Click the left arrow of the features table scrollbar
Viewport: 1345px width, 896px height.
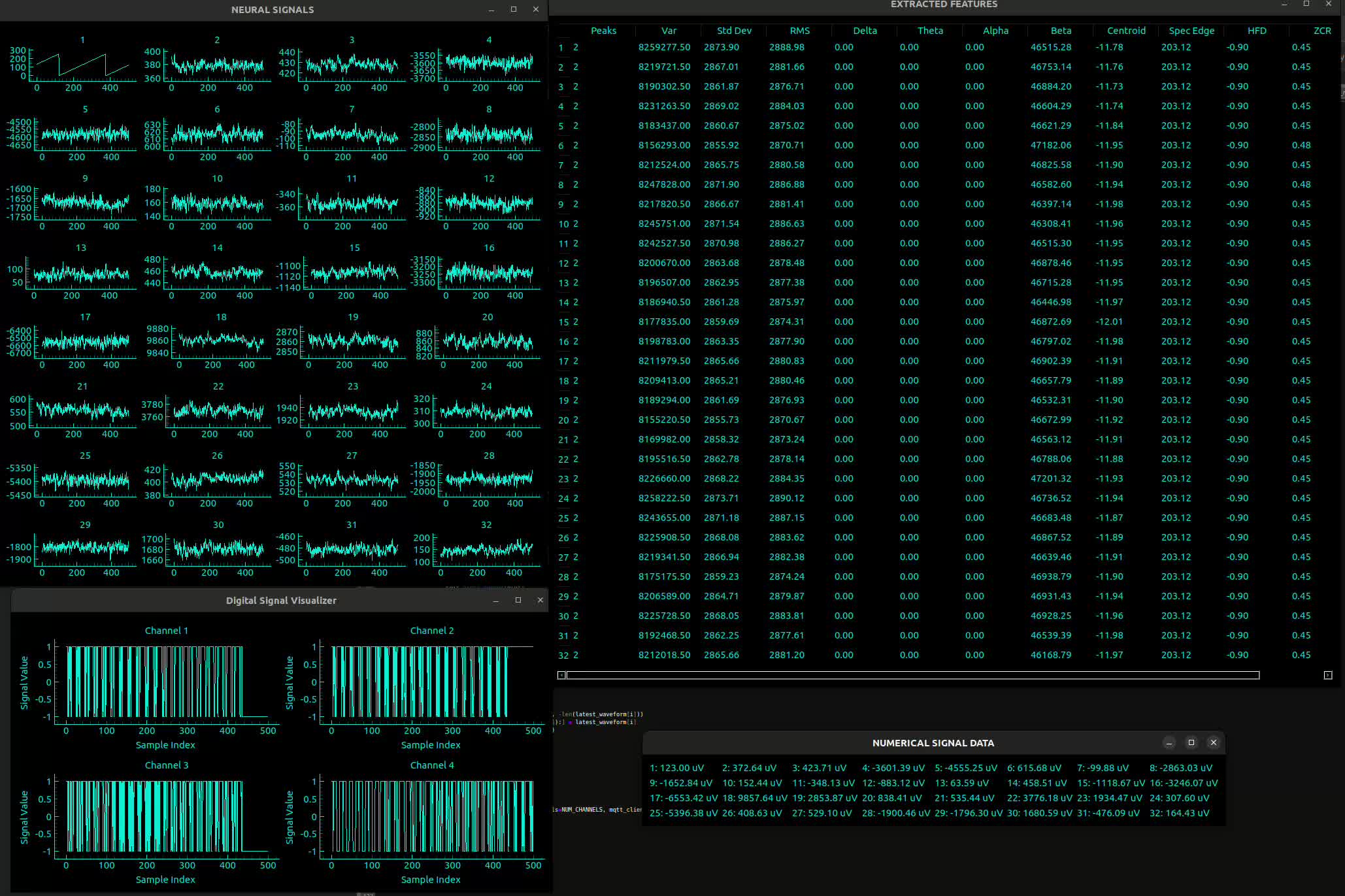coord(561,675)
